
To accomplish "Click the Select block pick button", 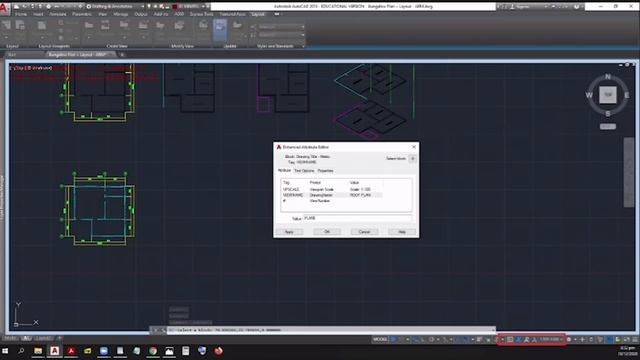I will 413,158.
